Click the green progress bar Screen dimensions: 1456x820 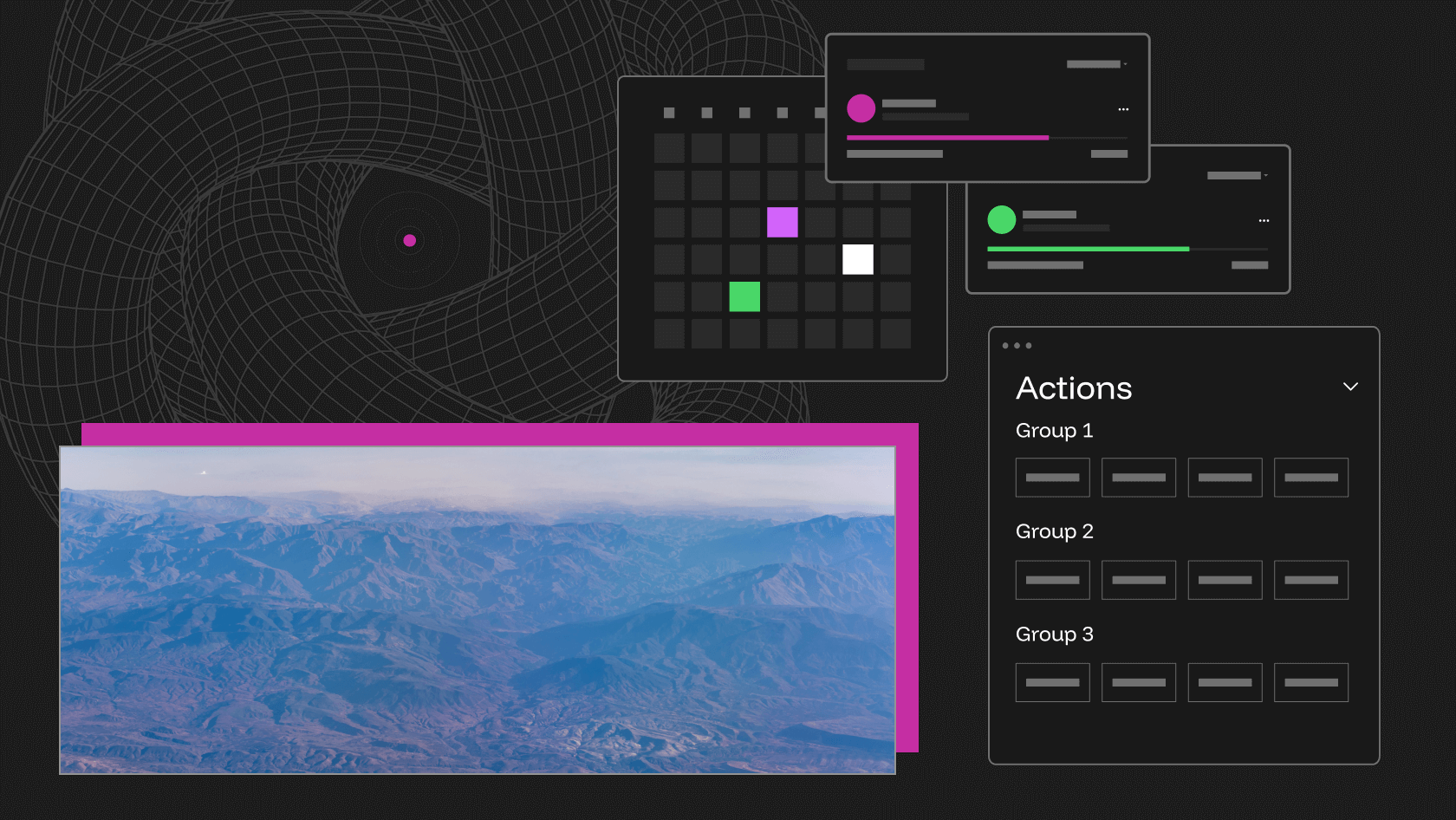pos(1128,249)
